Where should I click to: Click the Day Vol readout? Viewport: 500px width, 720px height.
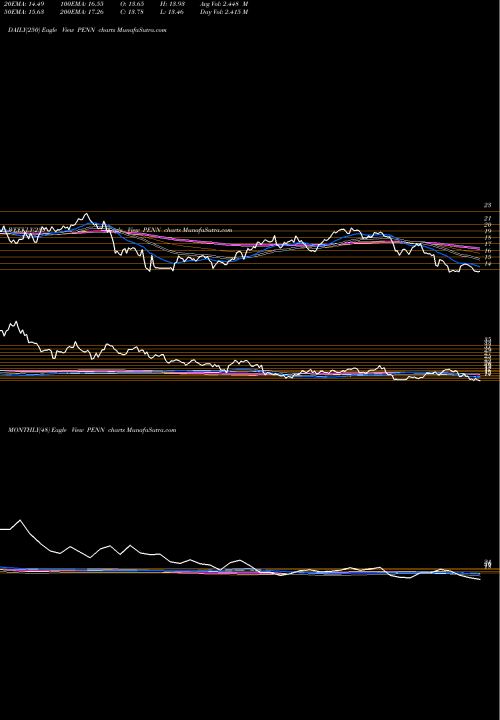coord(224,12)
